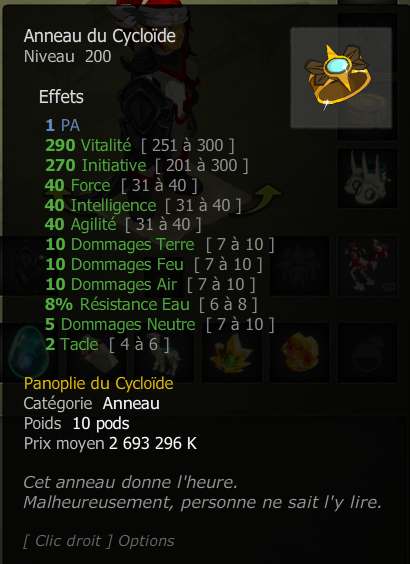This screenshot has height=564, width=410.
Task: Click the Cycloïde ring item icon
Action: (341, 77)
